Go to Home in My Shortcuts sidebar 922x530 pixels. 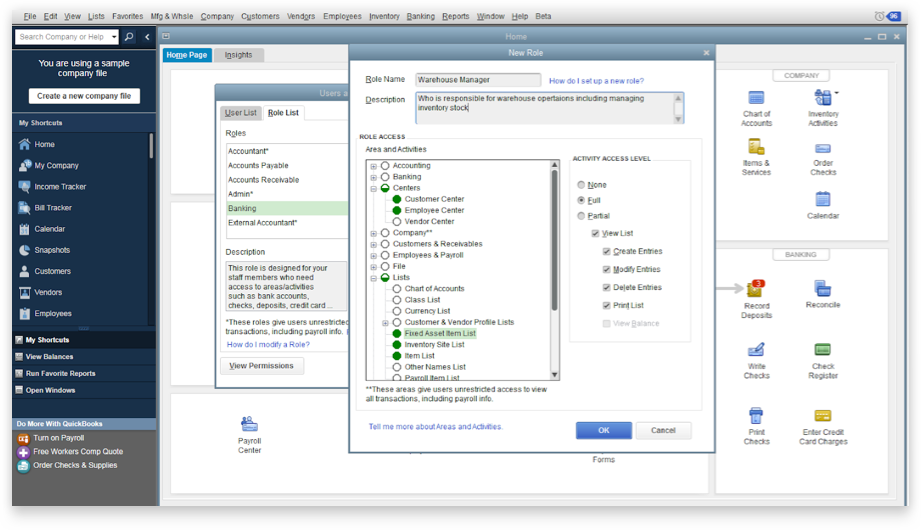pos(44,144)
